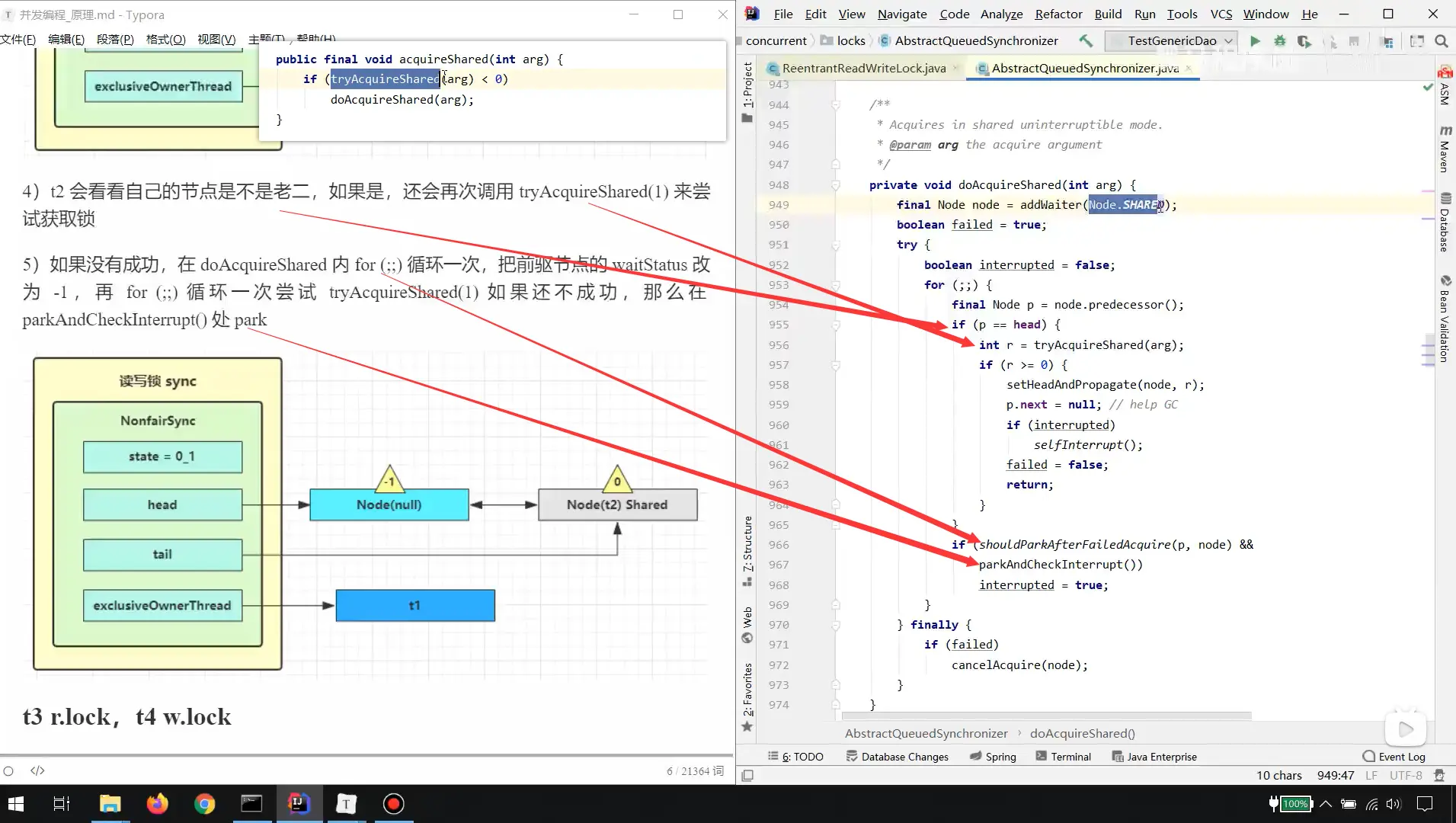Screen dimensions: 1456x823
Task: Open the Navigate menu in IntelliJ
Action: click(902, 14)
